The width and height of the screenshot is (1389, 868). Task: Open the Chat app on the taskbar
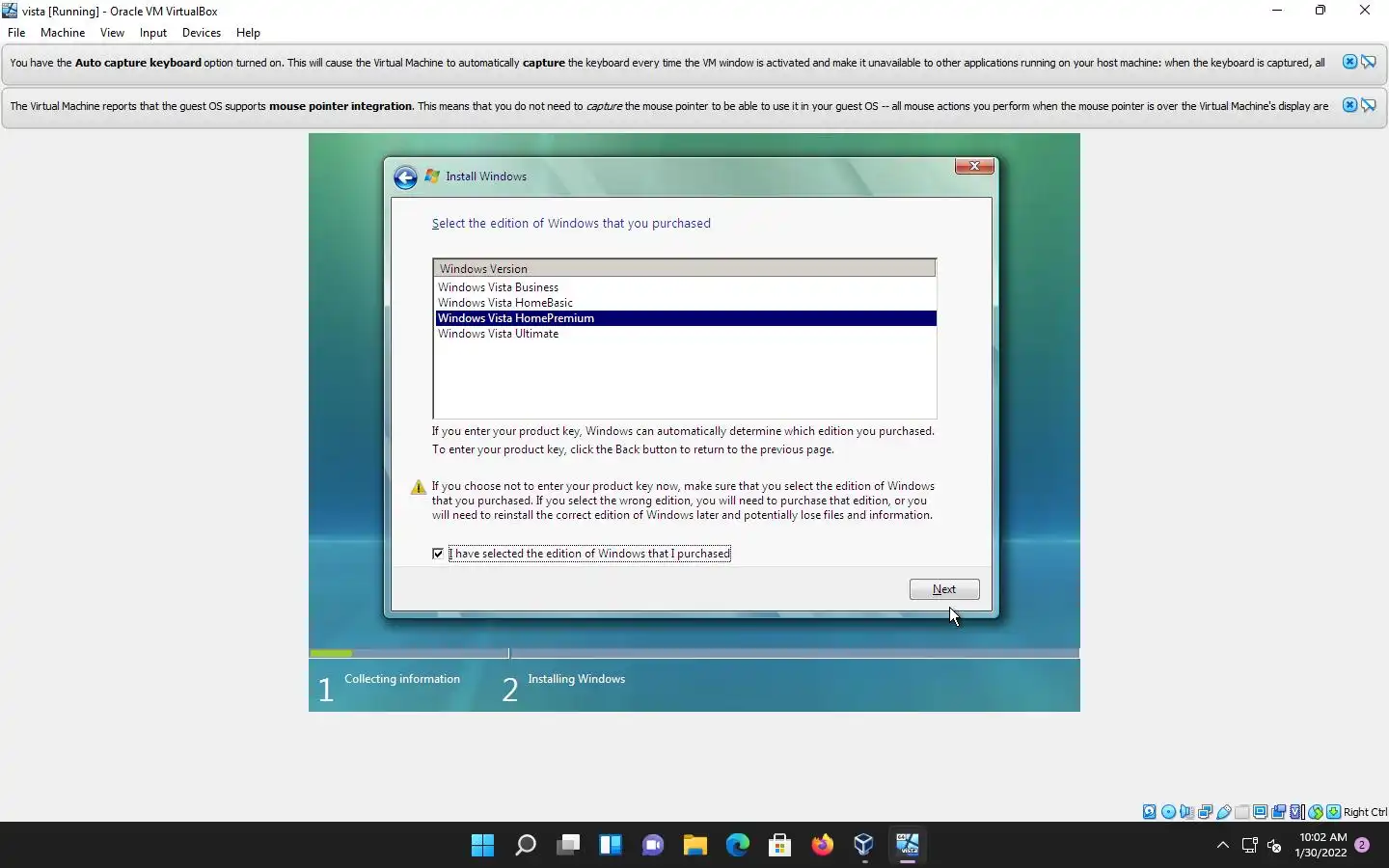click(653, 846)
